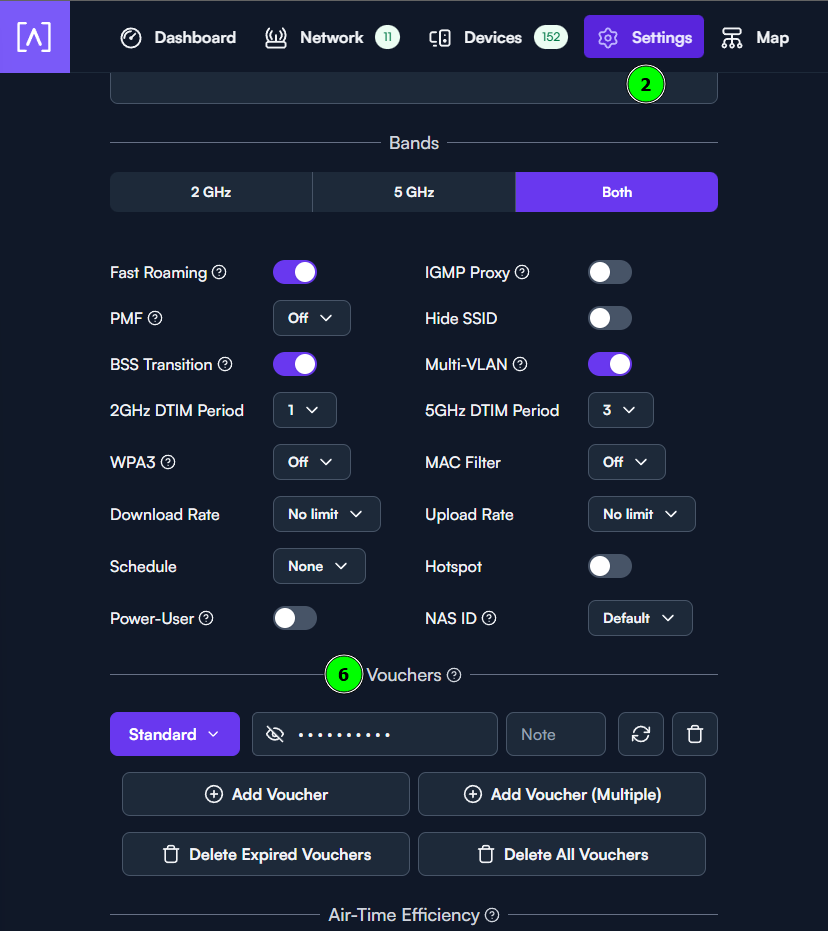Toggle the Power-User switch
The height and width of the screenshot is (931, 828).
(x=295, y=618)
